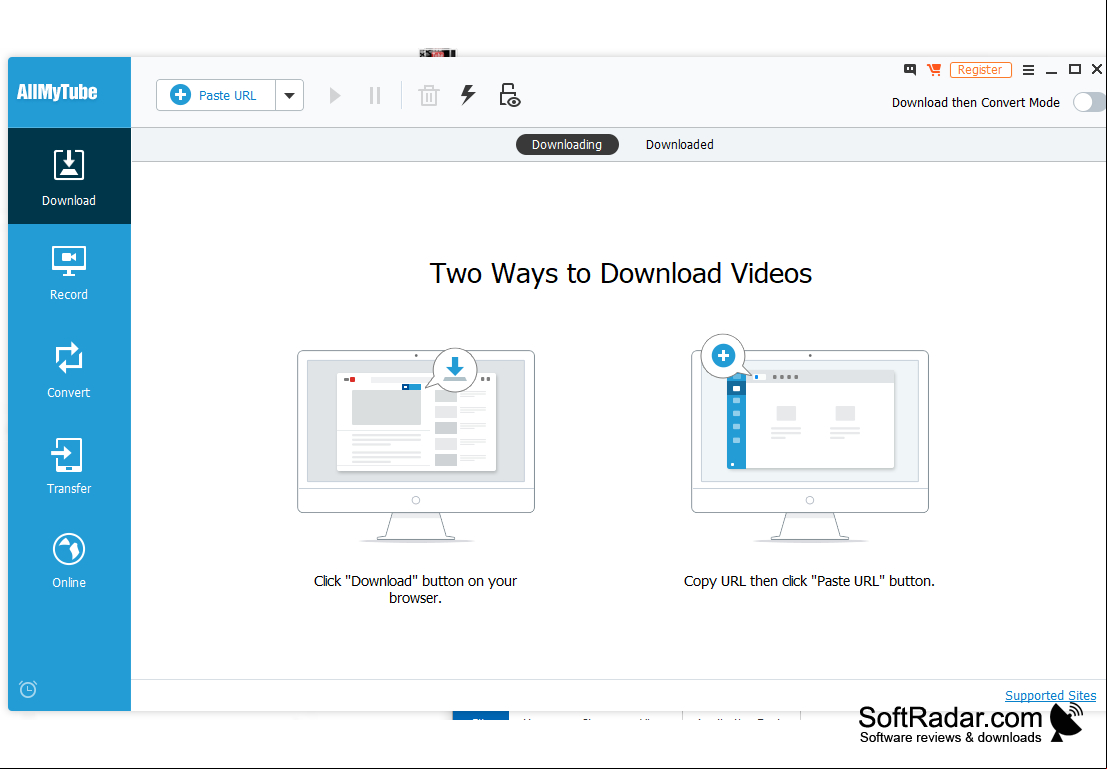Pause all downloads
Image resolution: width=1107 pixels, height=769 pixels.
tap(375, 95)
